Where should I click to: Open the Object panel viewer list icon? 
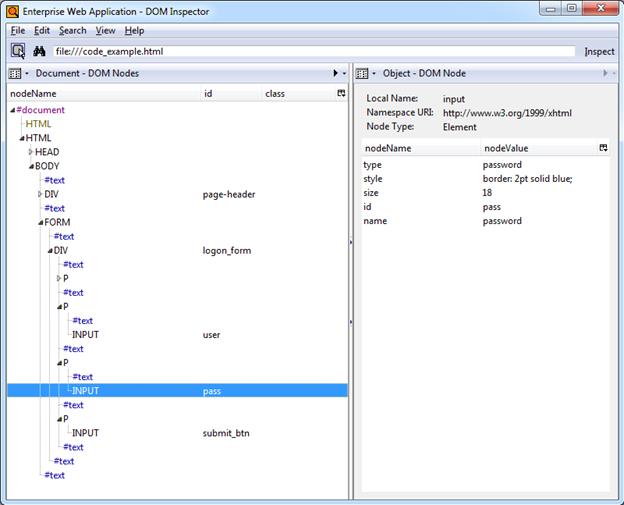pyautogui.click(x=362, y=73)
